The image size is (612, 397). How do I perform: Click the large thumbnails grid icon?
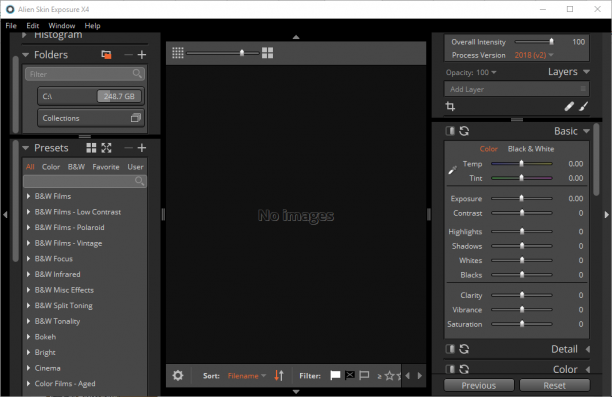tap(267, 53)
